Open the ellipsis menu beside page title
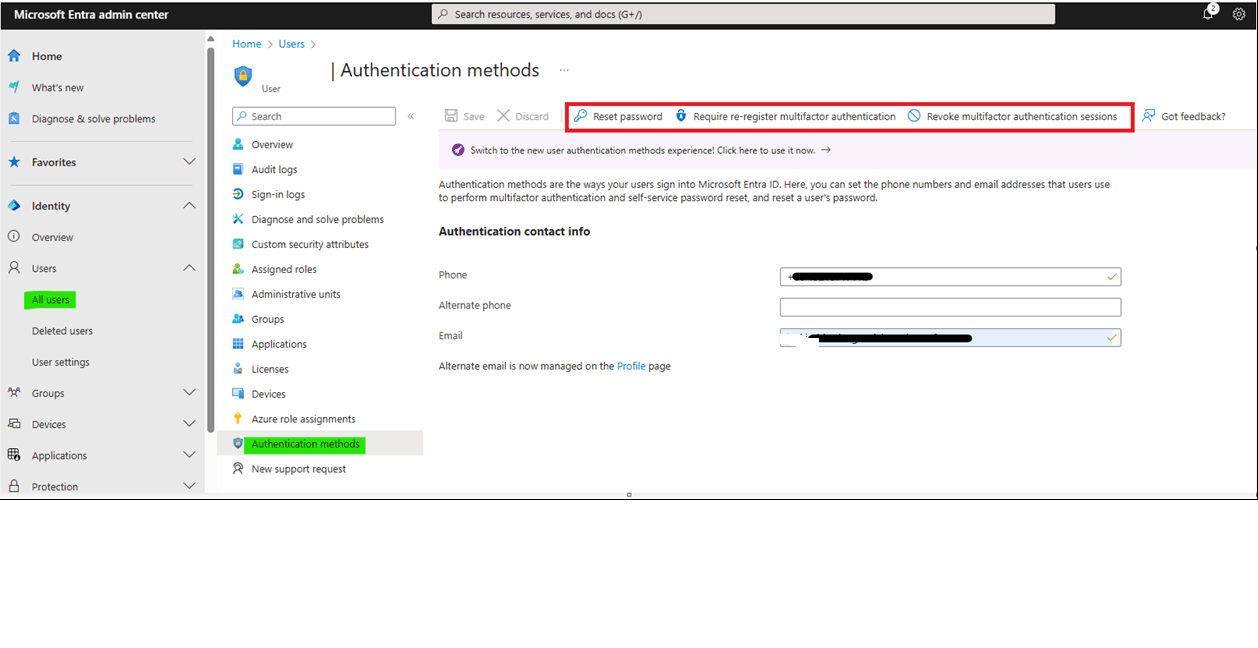Image resolution: width=1258 pixels, height=648 pixels. (564, 70)
